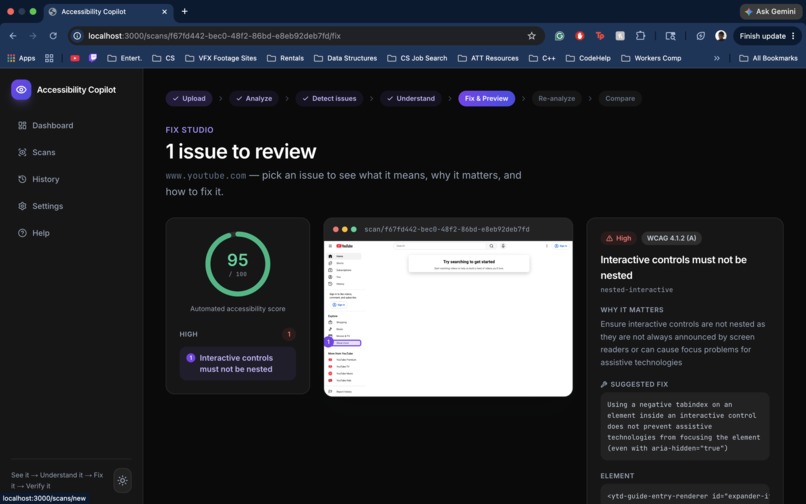This screenshot has width=806, height=504.
Task: Close the Accessibility Copilot tab
Action: click(x=164, y=11)
